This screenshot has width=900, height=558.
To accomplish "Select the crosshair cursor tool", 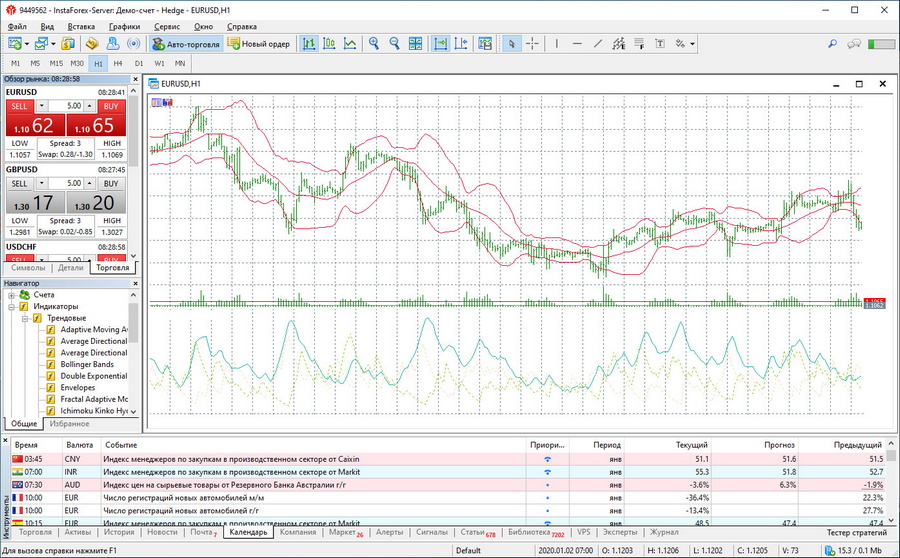I will pos(532,44).
